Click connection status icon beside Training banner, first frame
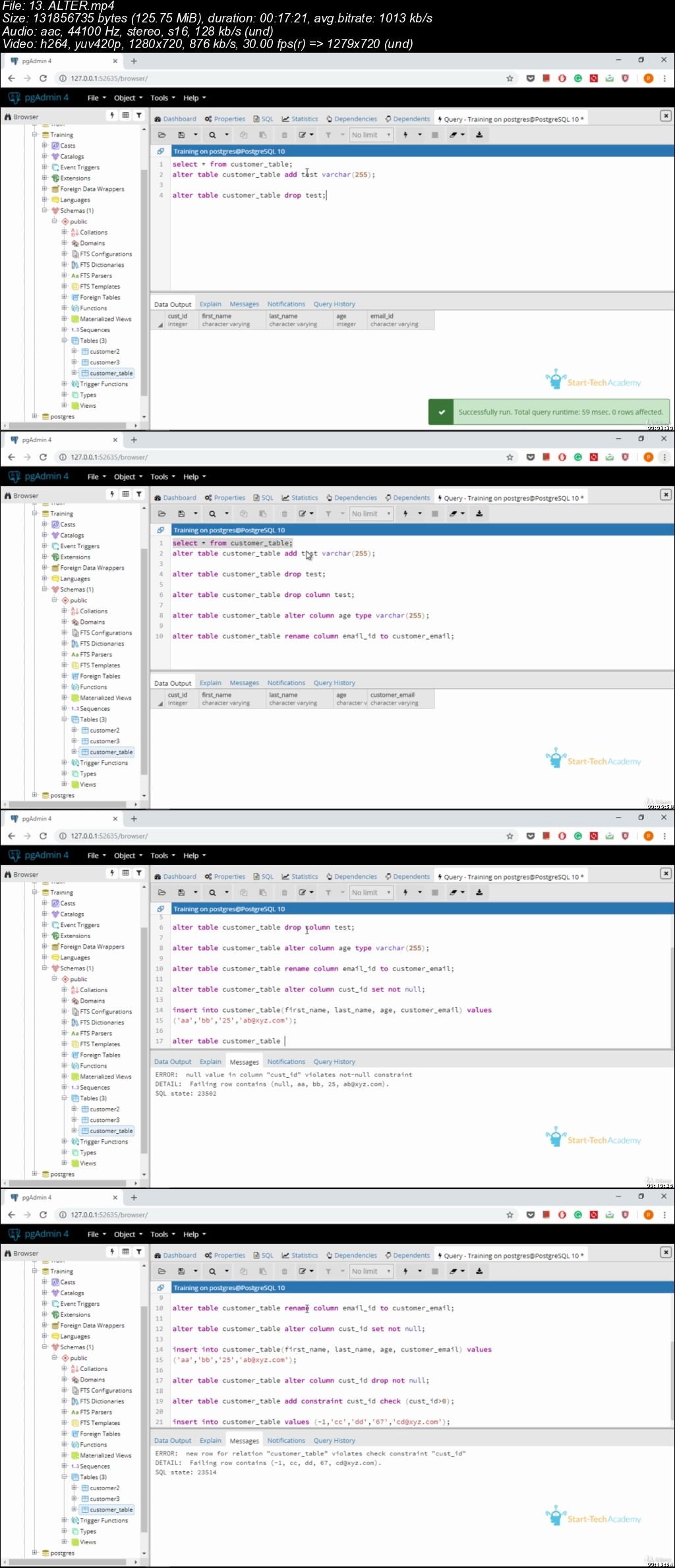Screen dimensions: 675x1568 pos(160,152)
